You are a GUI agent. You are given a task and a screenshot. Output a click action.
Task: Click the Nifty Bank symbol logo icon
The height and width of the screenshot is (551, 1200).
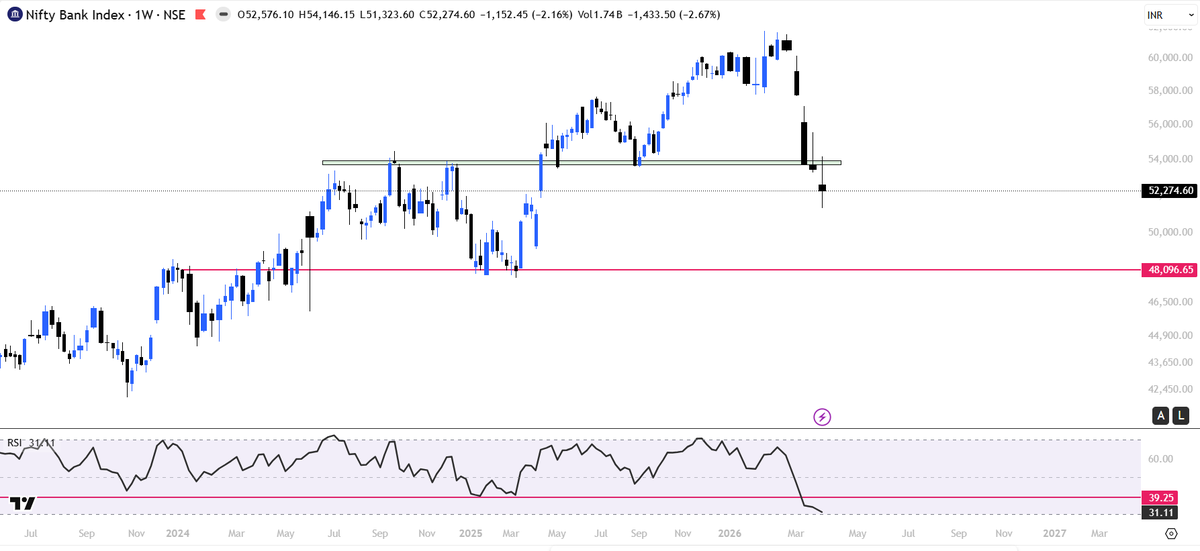tap(13, 15)
